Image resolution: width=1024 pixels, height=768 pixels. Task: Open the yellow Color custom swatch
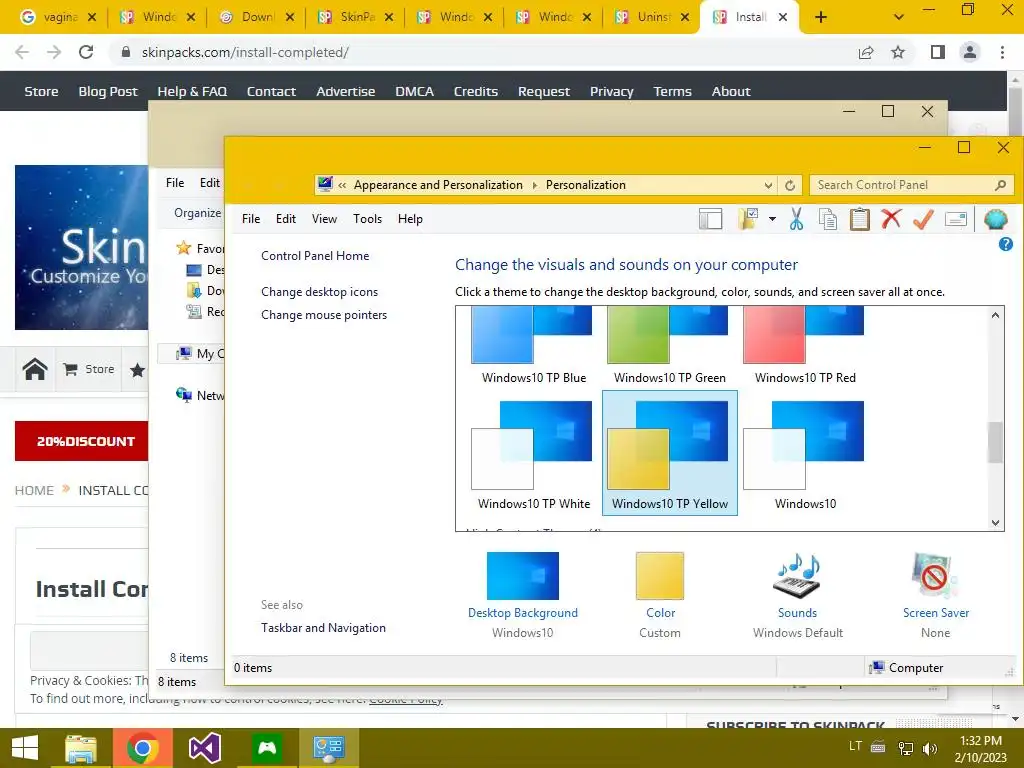pos(660,575)
